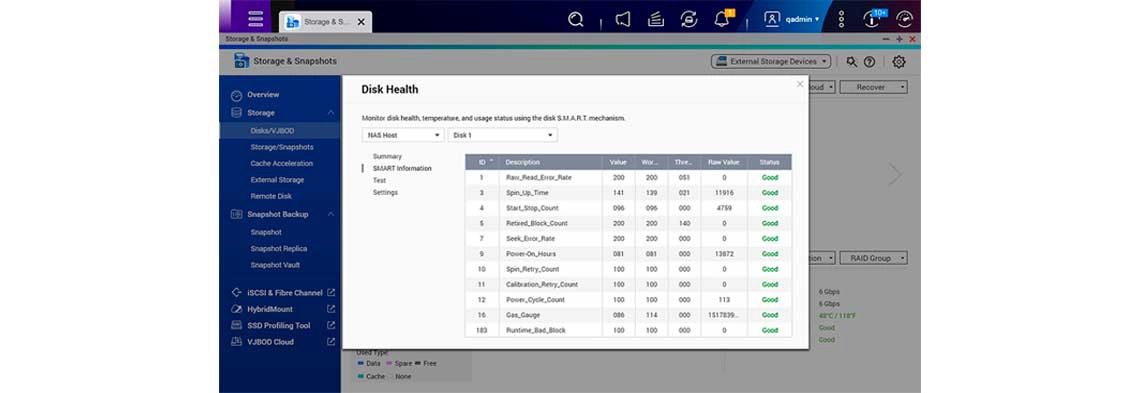Click the Description column header
Screen dimensions: 1140x393
[x=551, y=162]
